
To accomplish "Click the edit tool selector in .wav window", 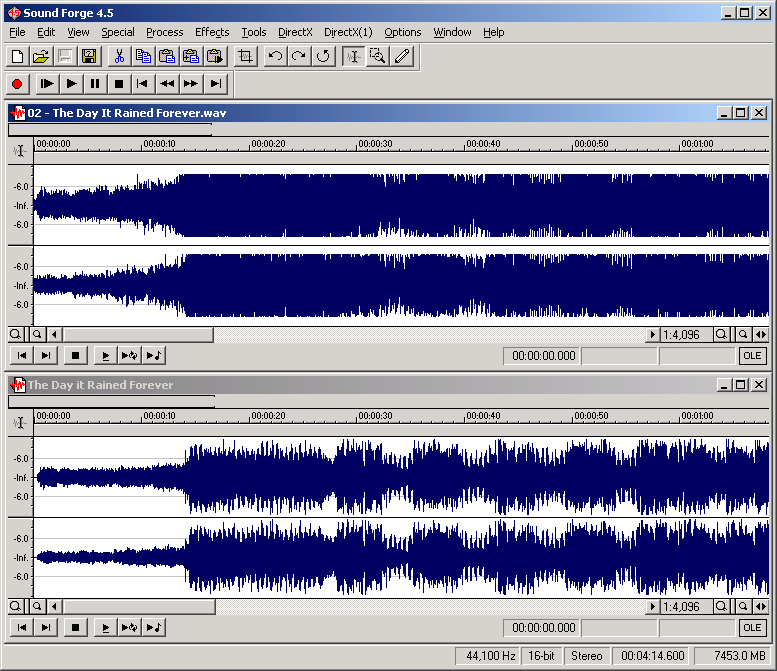I will pos(20,151).
